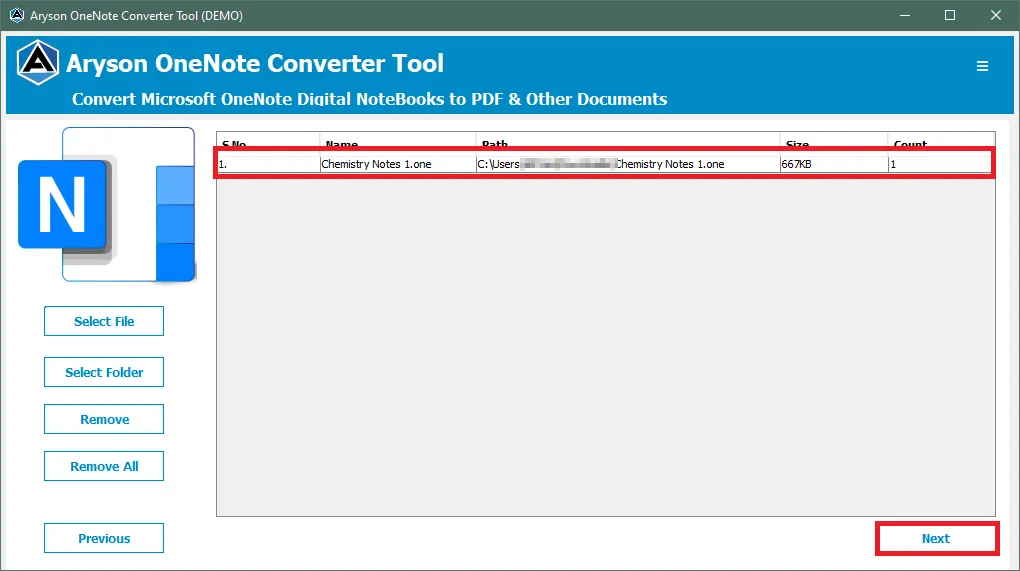Click the title bar application icon

coord(17,15)
